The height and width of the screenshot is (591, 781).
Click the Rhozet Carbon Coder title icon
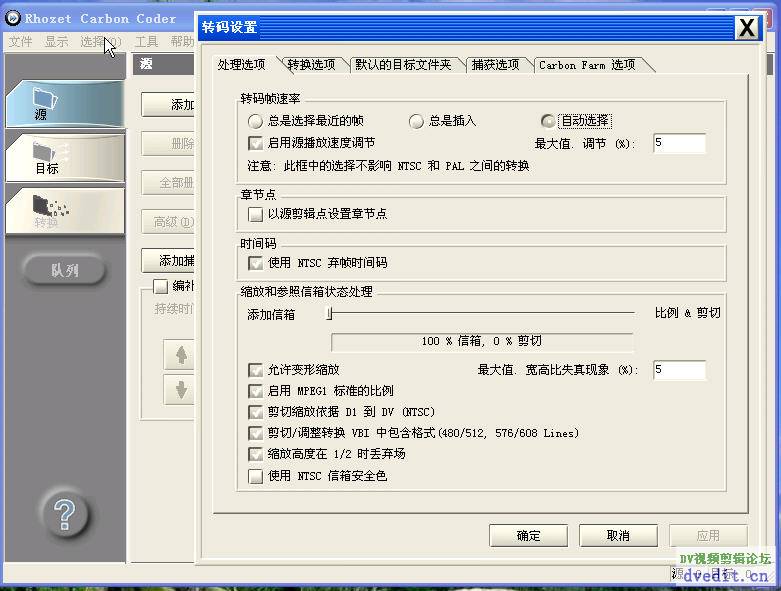pyautogui.click(x=13, y=18)
